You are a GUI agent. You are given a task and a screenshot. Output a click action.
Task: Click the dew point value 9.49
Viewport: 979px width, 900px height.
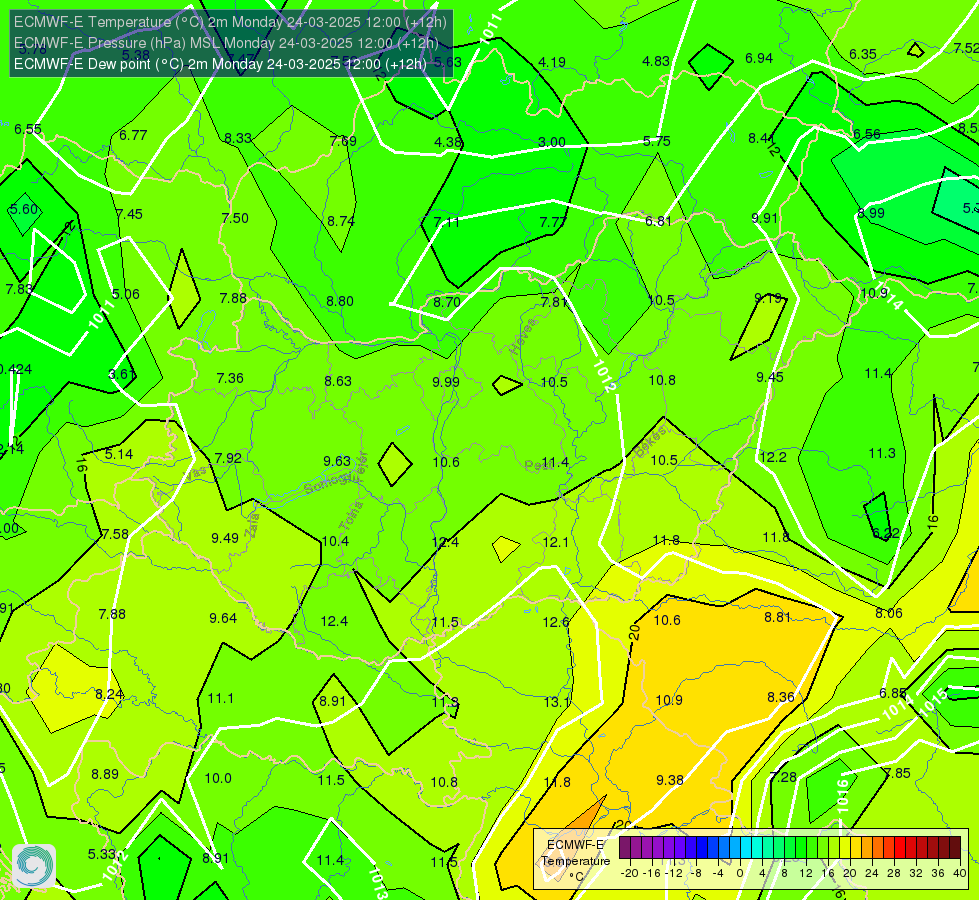pyautogui.click(x=225, y=538)
